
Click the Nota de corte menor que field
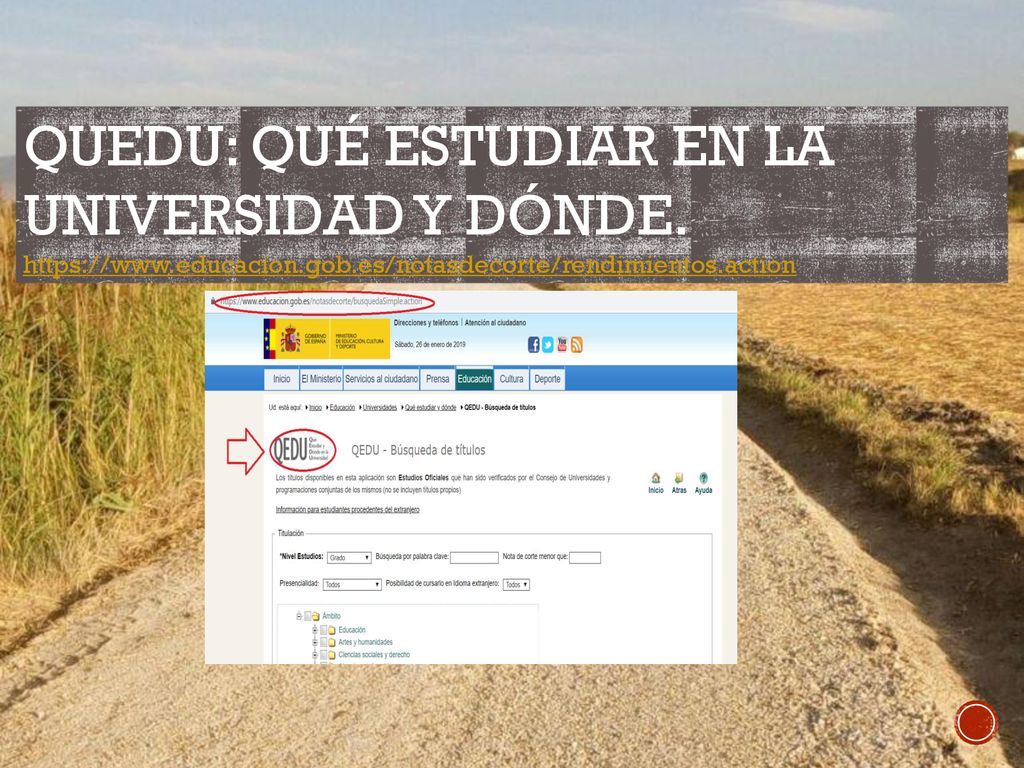point(584,558)
